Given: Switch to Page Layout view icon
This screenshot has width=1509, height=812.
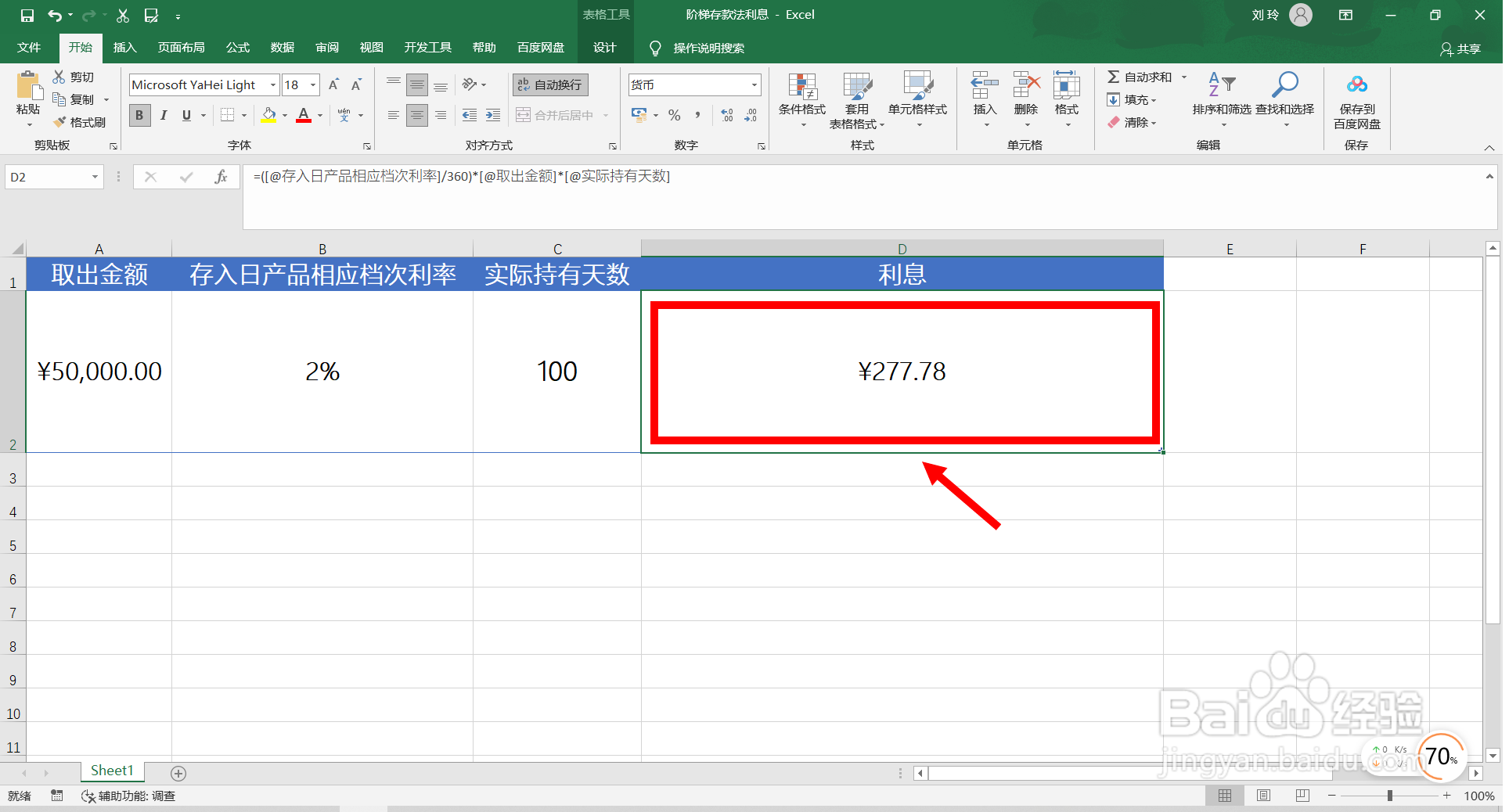Looking at the screenshot, I should pos(1264,796).
